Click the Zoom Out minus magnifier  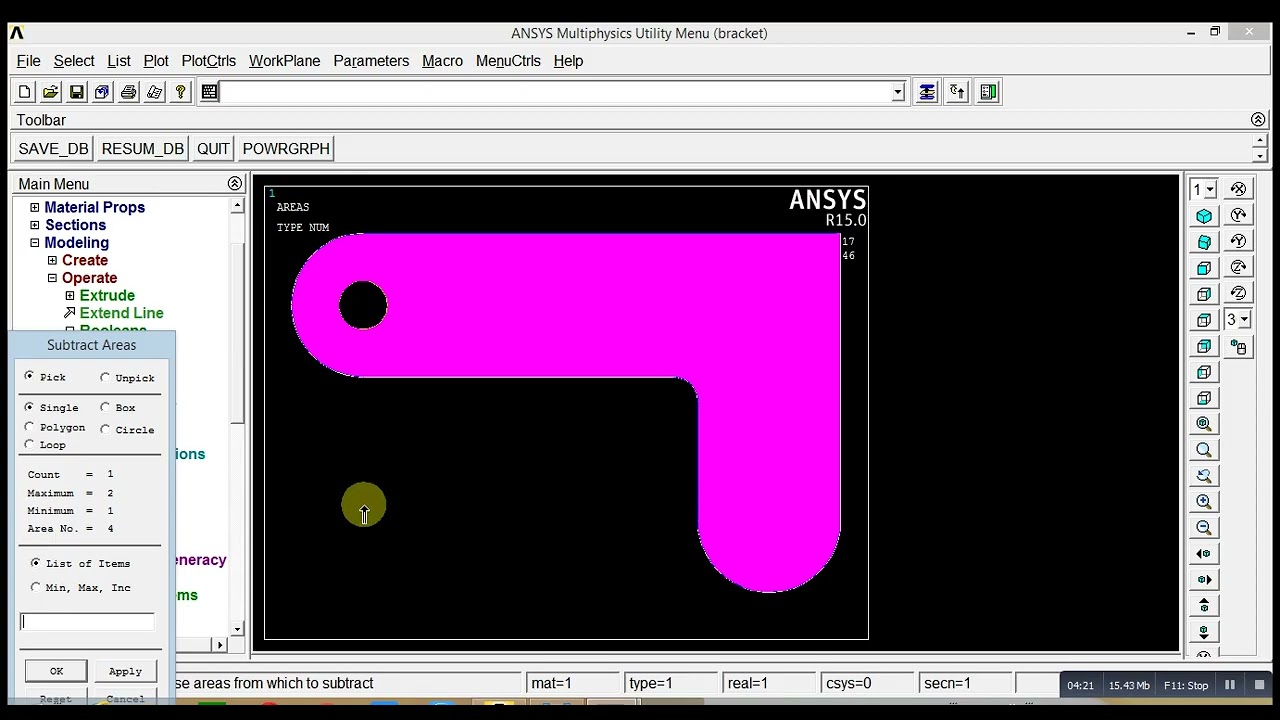click(x=1204, y=528)
